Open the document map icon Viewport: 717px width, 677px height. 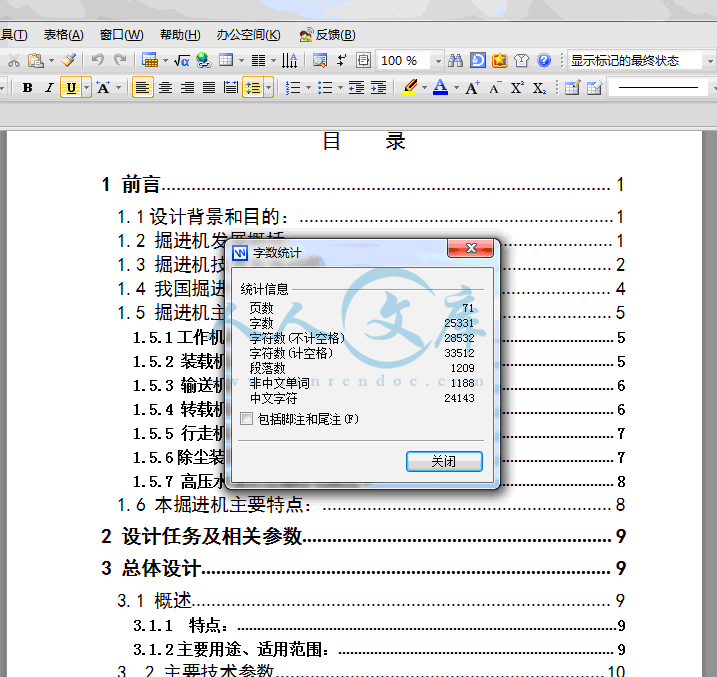320,60
